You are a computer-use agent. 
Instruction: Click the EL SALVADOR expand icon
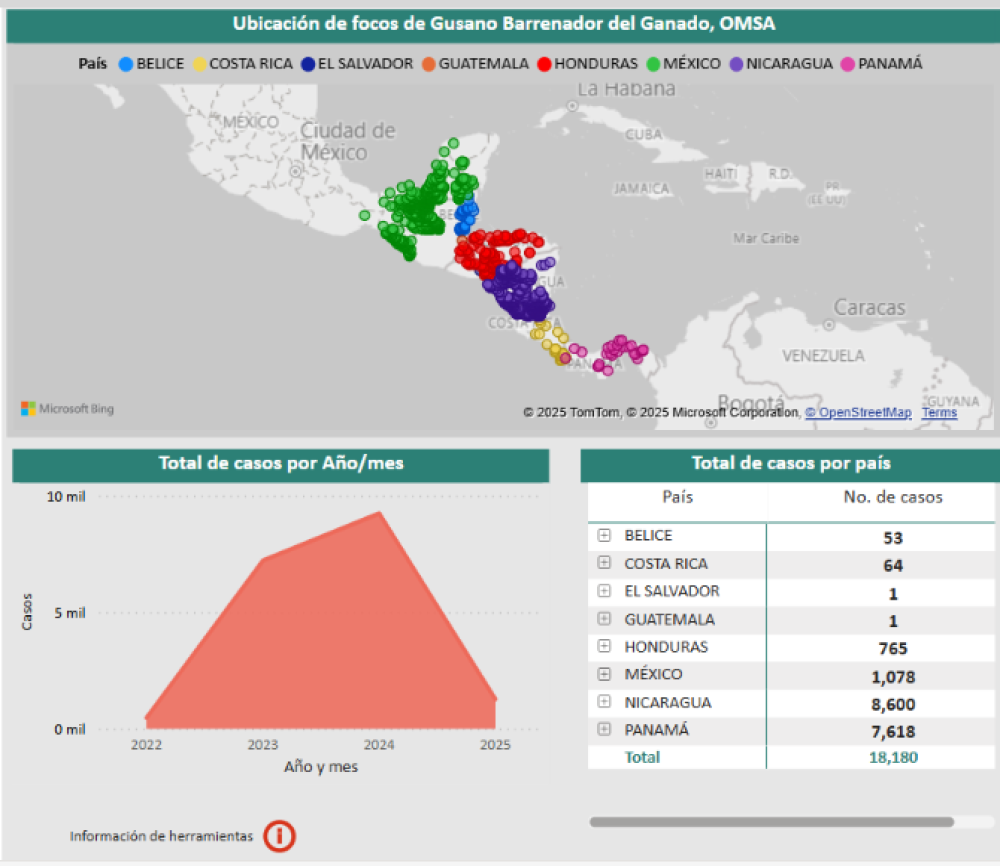[604, 591]
